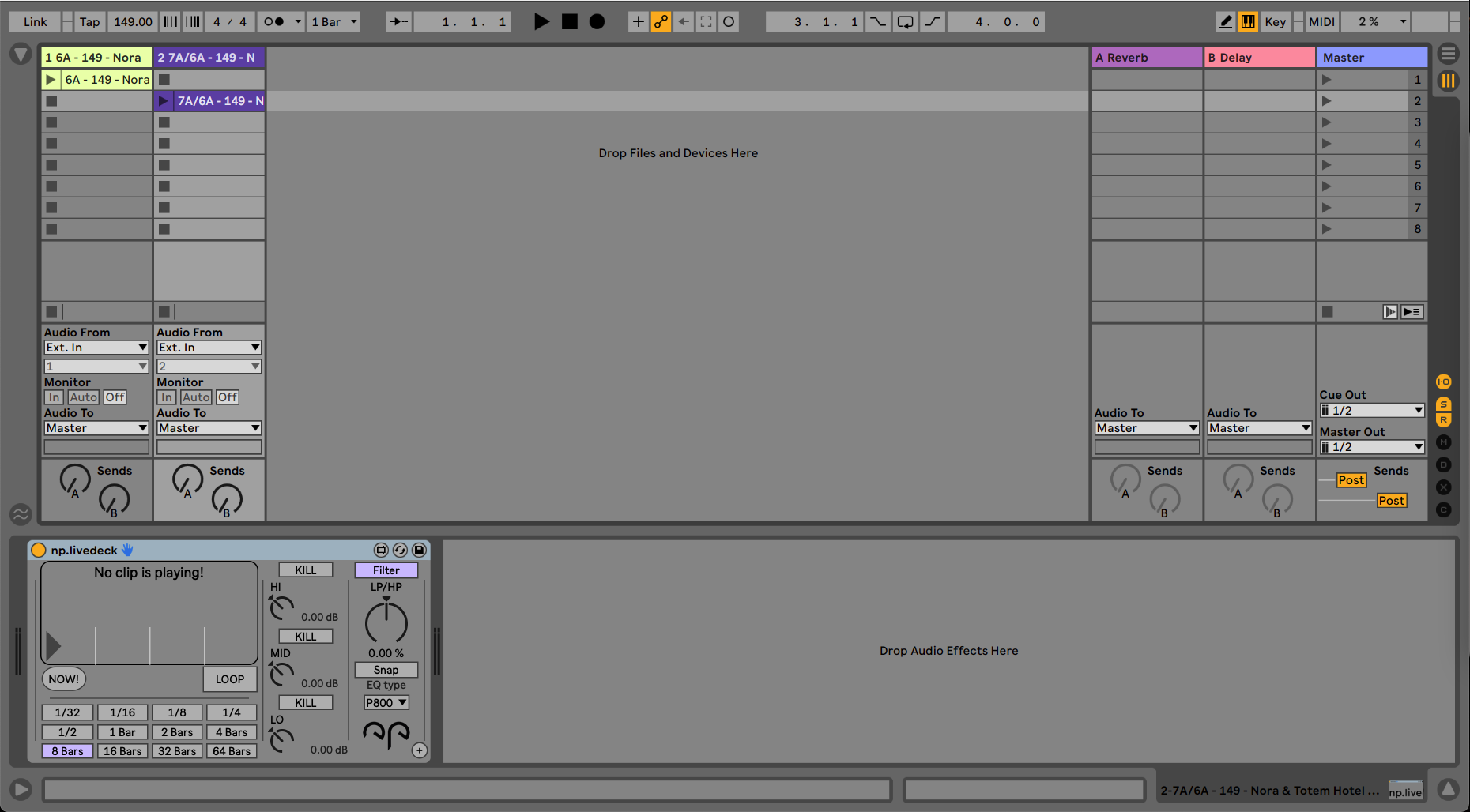Image resolution: width=1470 pixels, height=812 pixels.
Task: Open the EQ type P800 dropdown
Action: (x=386, y=702)
